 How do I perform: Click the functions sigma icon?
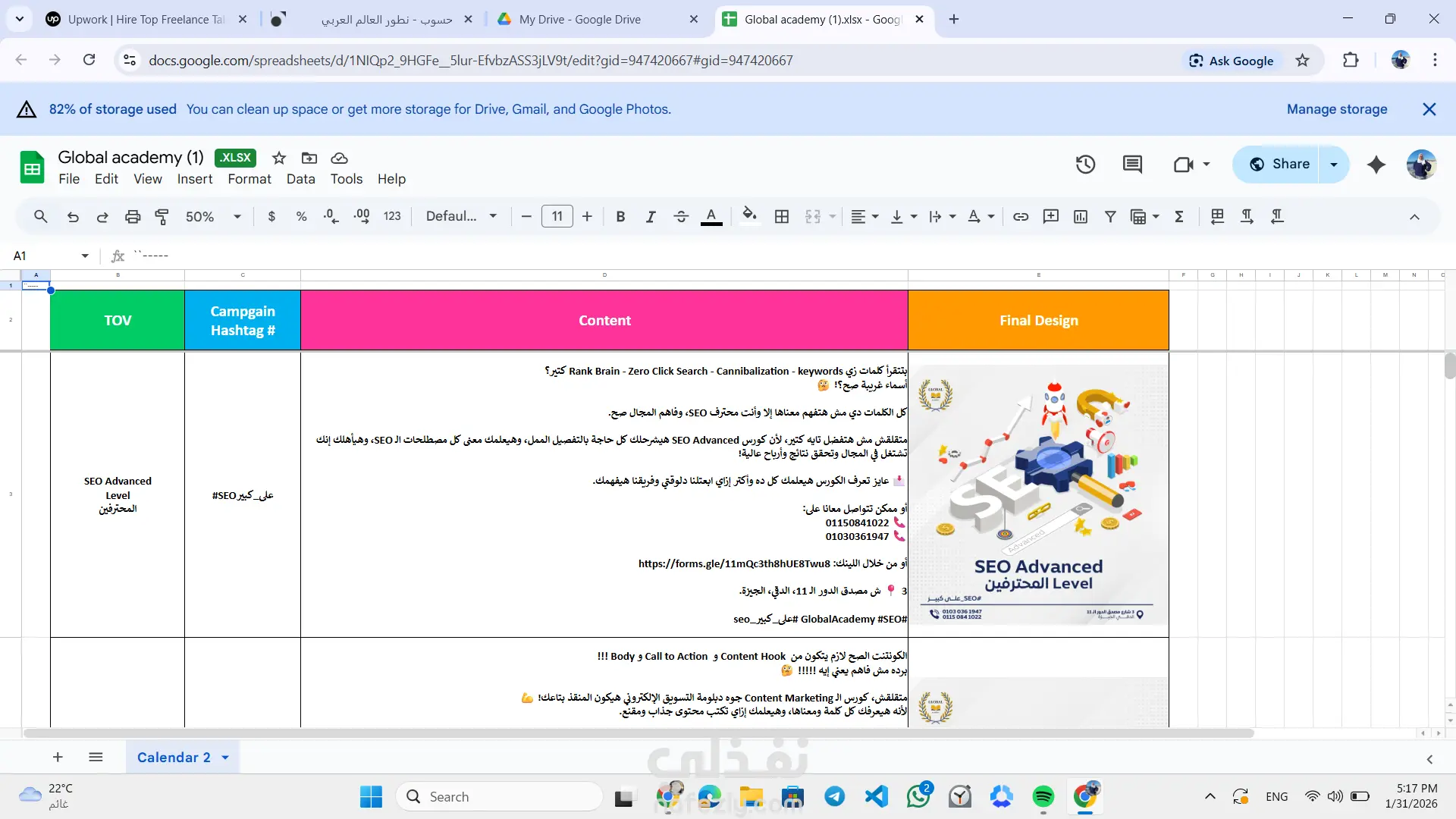[x=1179, y=217]
